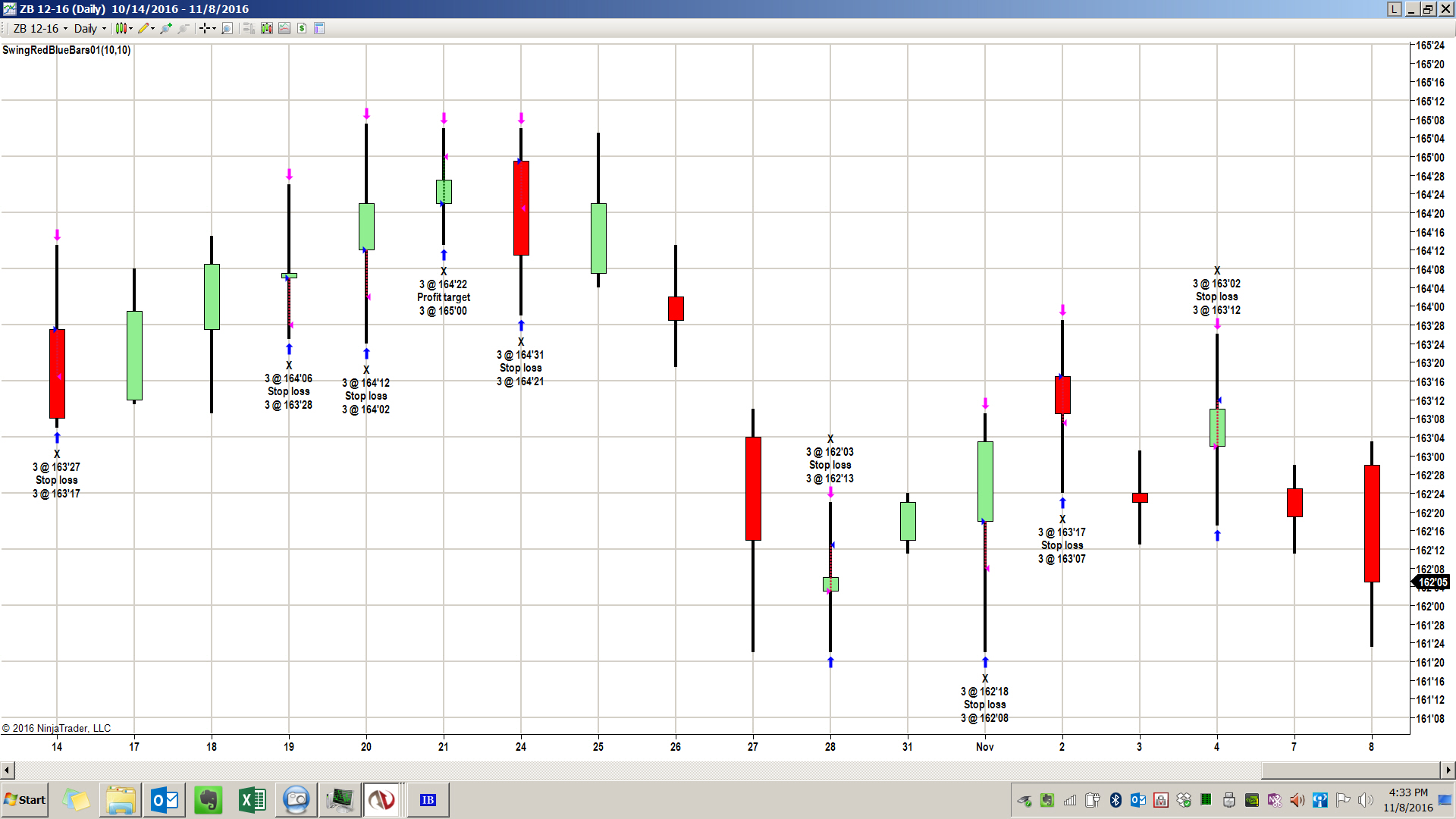The width and height of the screenshot is (1456, 819).
Task: Open the chart style candlestick icon
Action: pyautogui.click(x=121, y=28)
